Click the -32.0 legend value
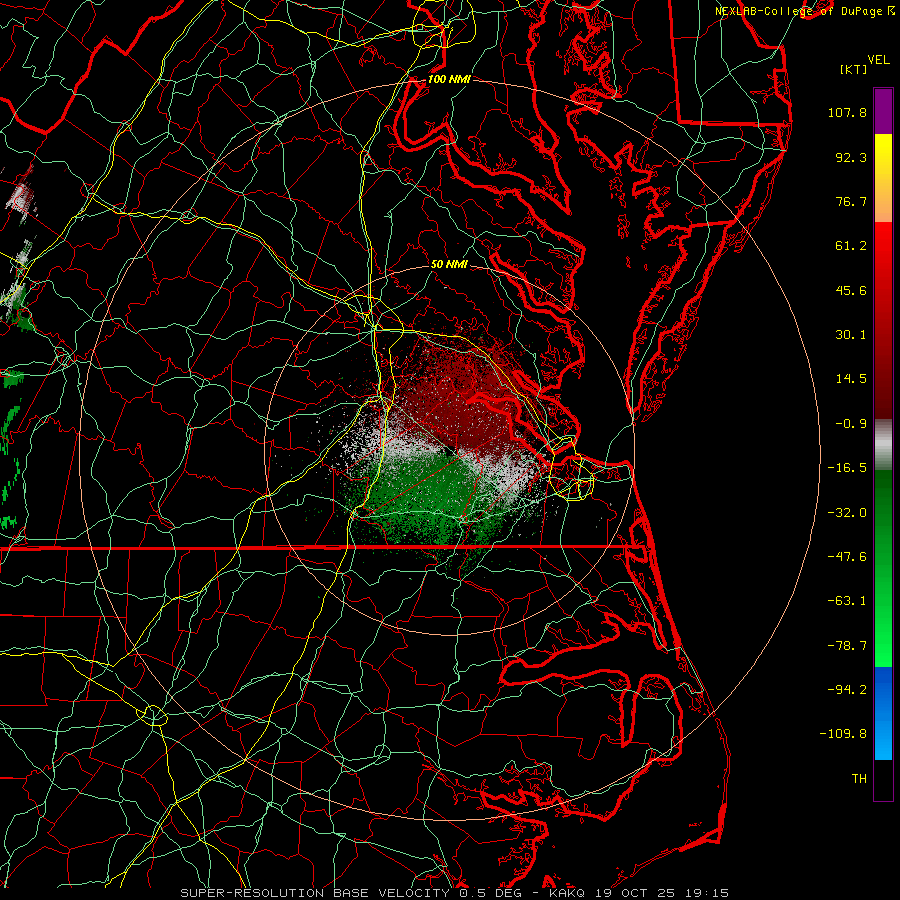900x900 pixels. (x=847, y=513)
